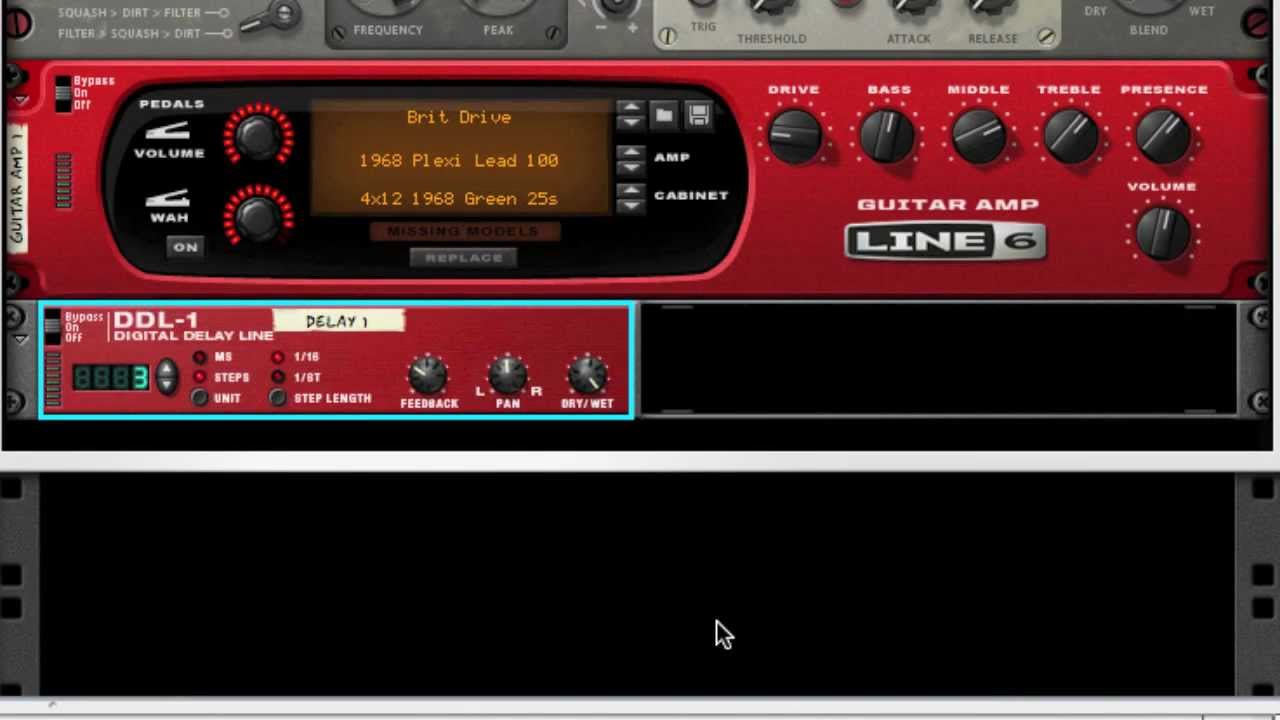Click the Treble knob
This screenshot has height=720, width=1280.
[x=1070, y=136]
